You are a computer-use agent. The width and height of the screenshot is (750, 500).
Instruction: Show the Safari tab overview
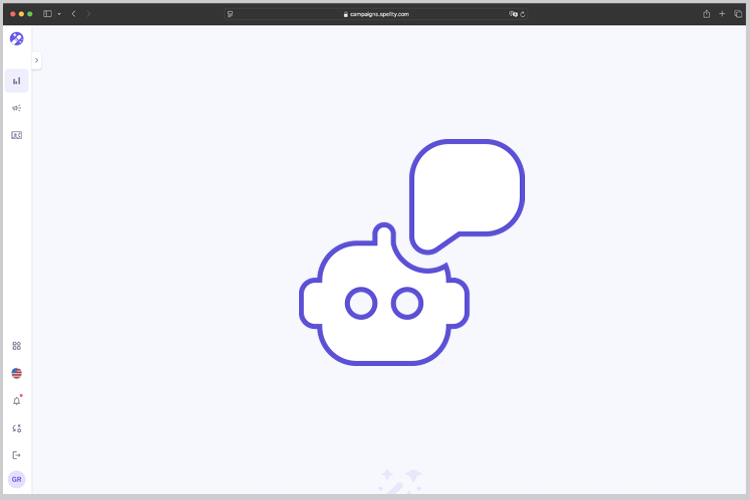[738, 14]
